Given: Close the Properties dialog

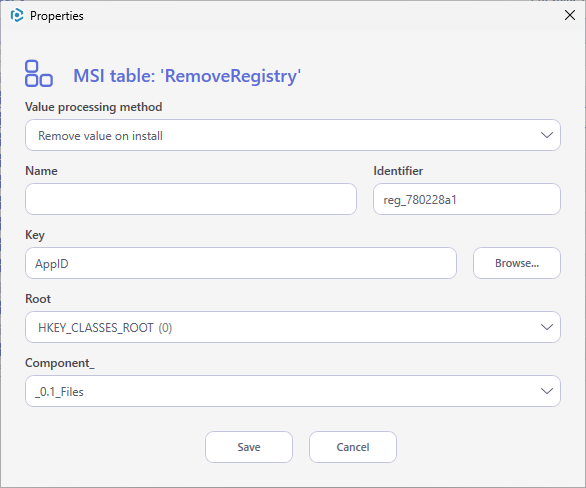Looking at the screenshot, I should pos(570,15).
